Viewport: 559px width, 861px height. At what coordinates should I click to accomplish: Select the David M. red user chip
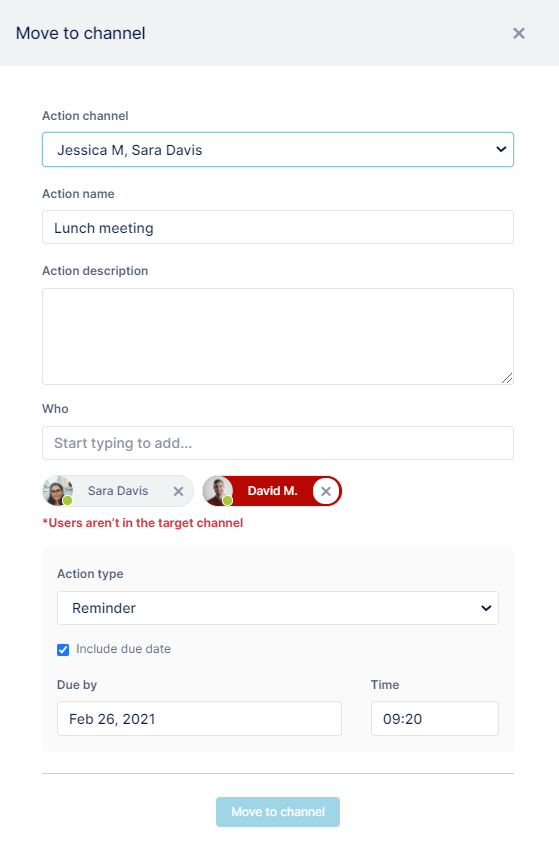pos(272,491)
